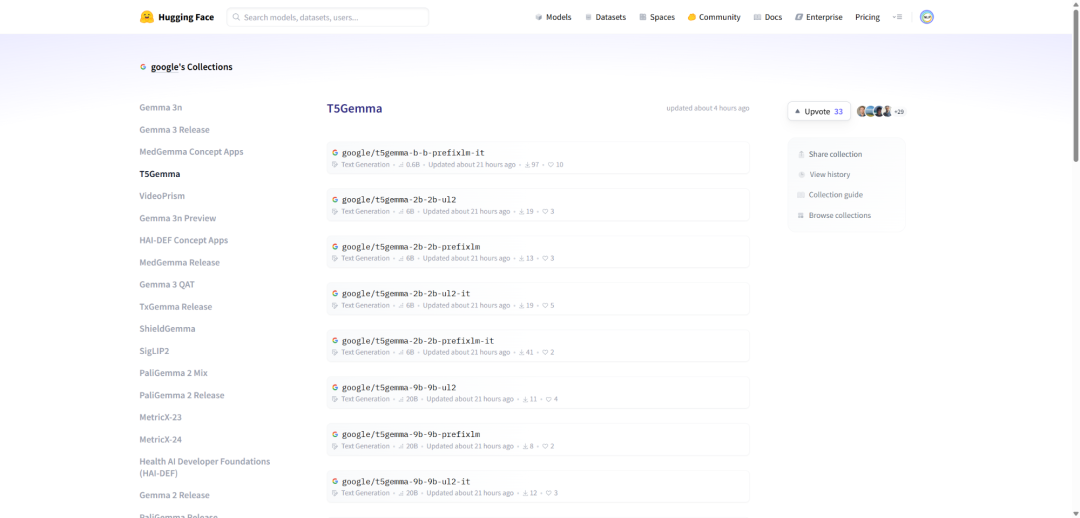Click the heart icon on t5gemma-2b-2b-ul2-it card
The width and height of the screenshot is (1080, 518).
click(x=545, y=305)
